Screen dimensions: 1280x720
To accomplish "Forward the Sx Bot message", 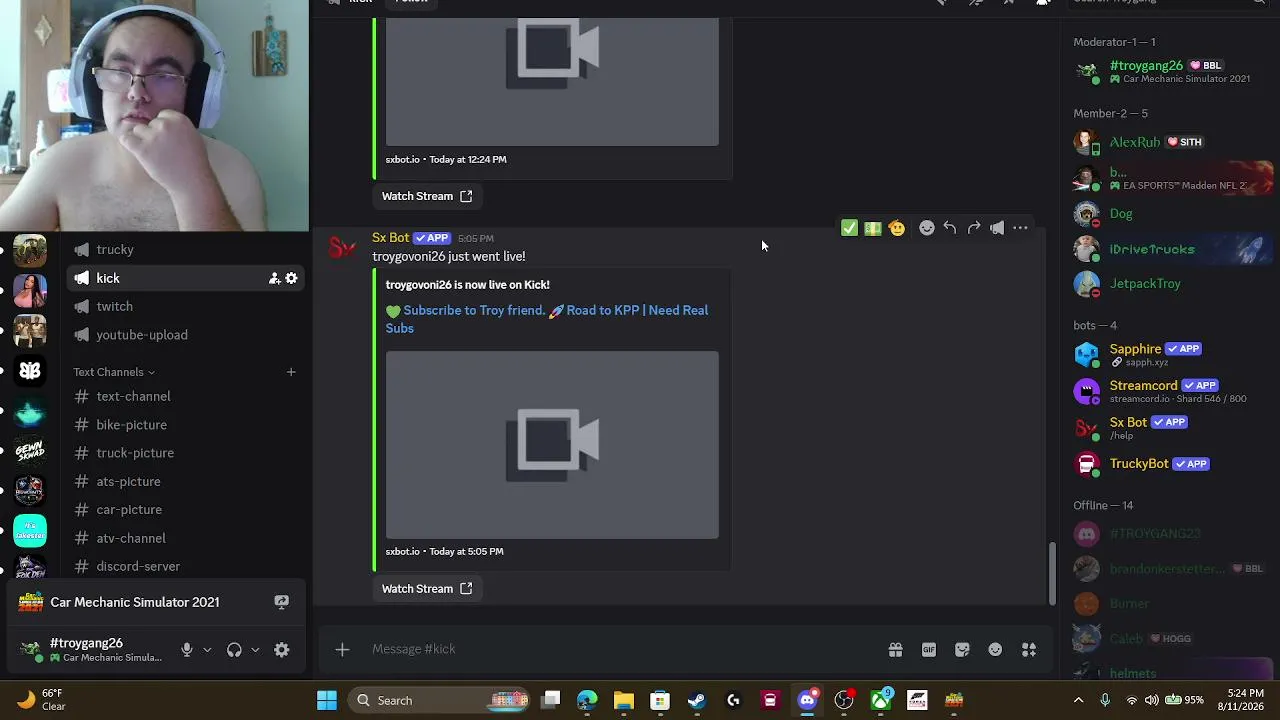I will tap(974, 228).
